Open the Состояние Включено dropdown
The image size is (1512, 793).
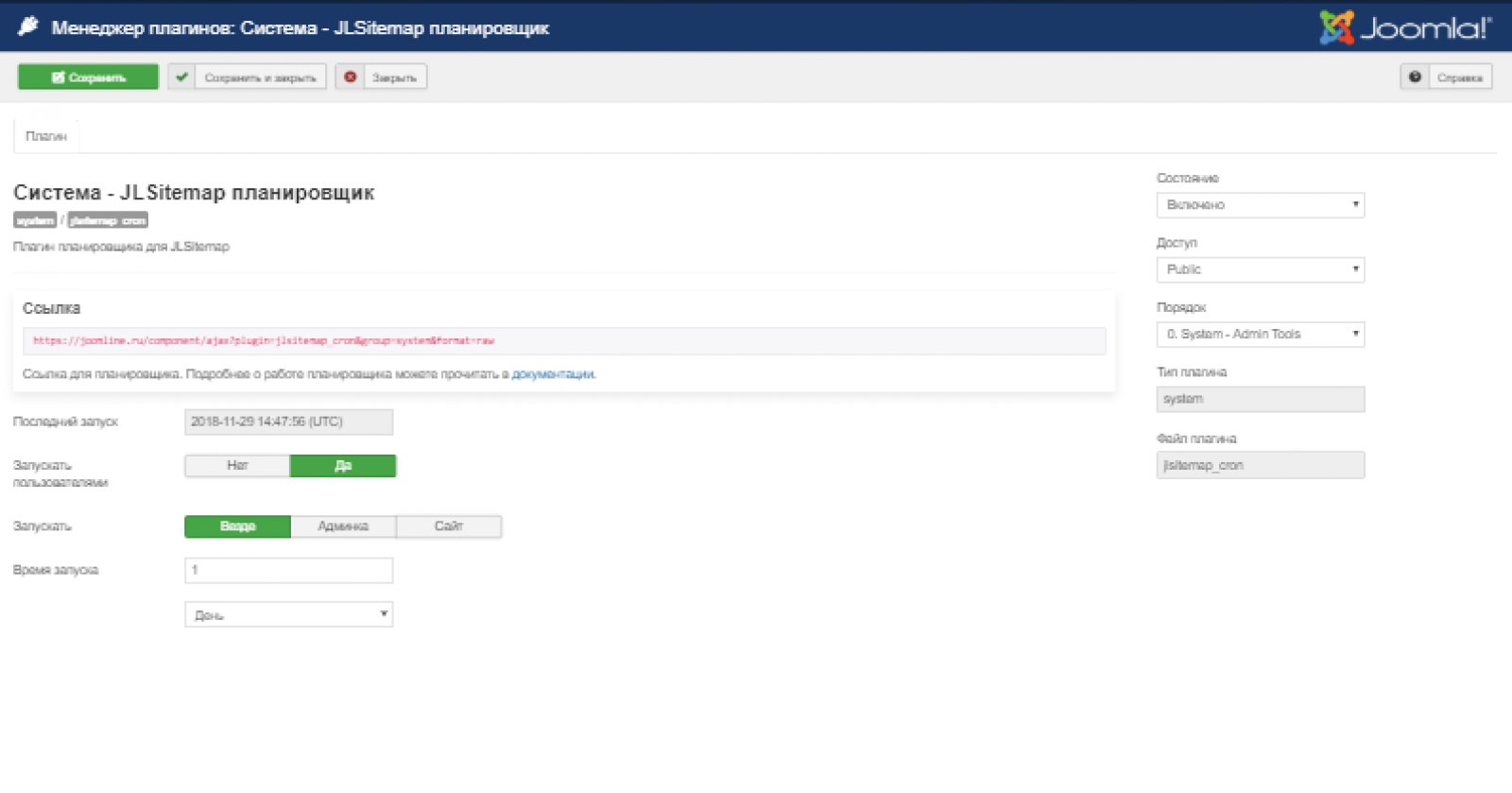(x=1261, y=205)
